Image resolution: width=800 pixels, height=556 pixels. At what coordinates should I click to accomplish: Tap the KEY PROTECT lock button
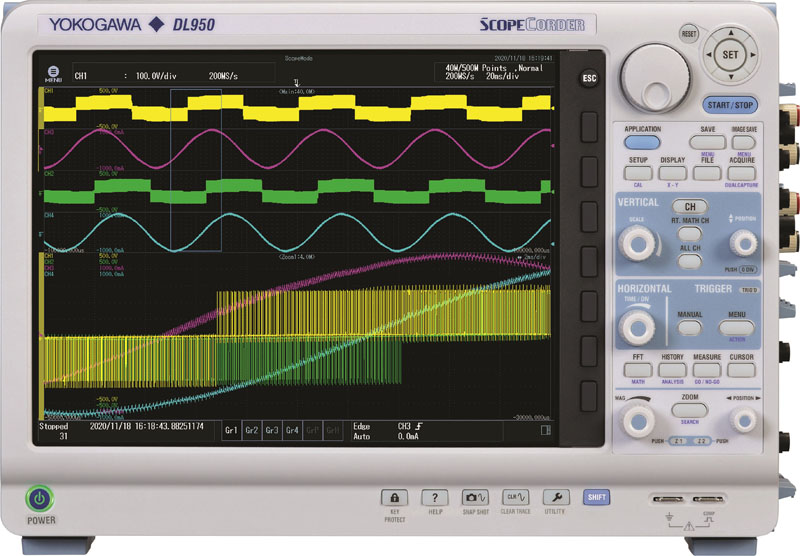click(394, 497)
